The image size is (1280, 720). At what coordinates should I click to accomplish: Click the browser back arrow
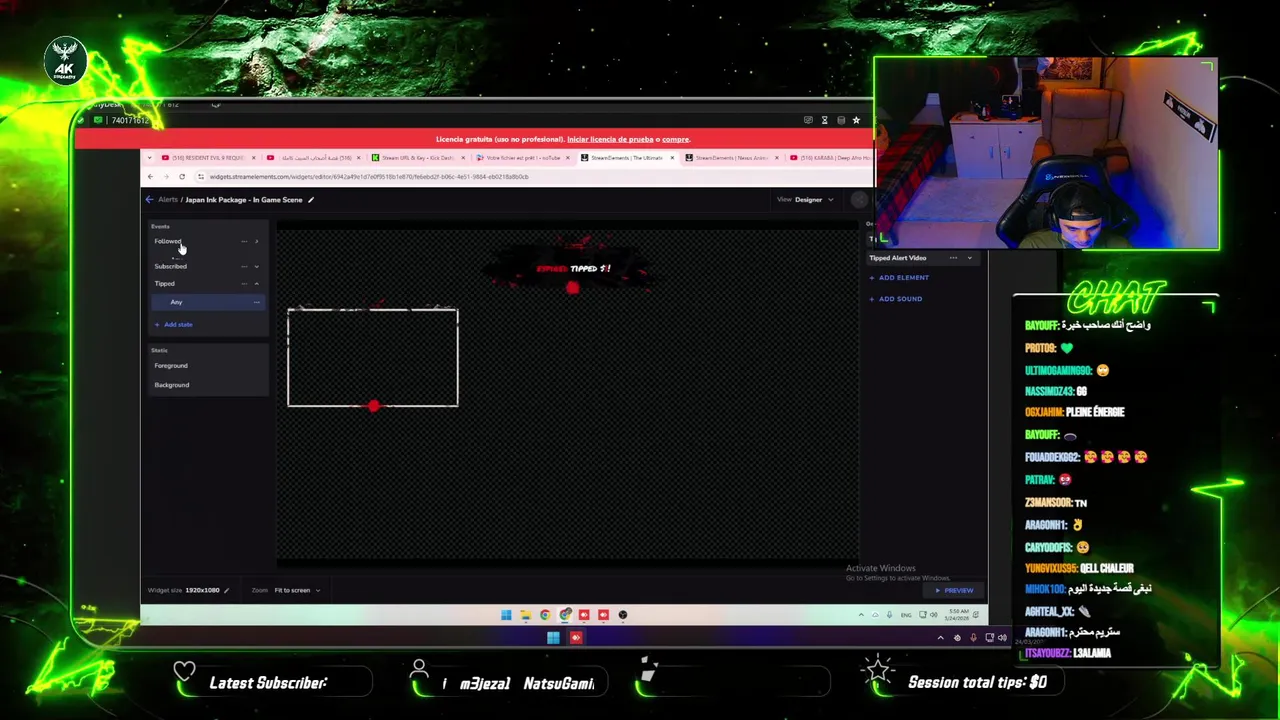tap(150, 177)
